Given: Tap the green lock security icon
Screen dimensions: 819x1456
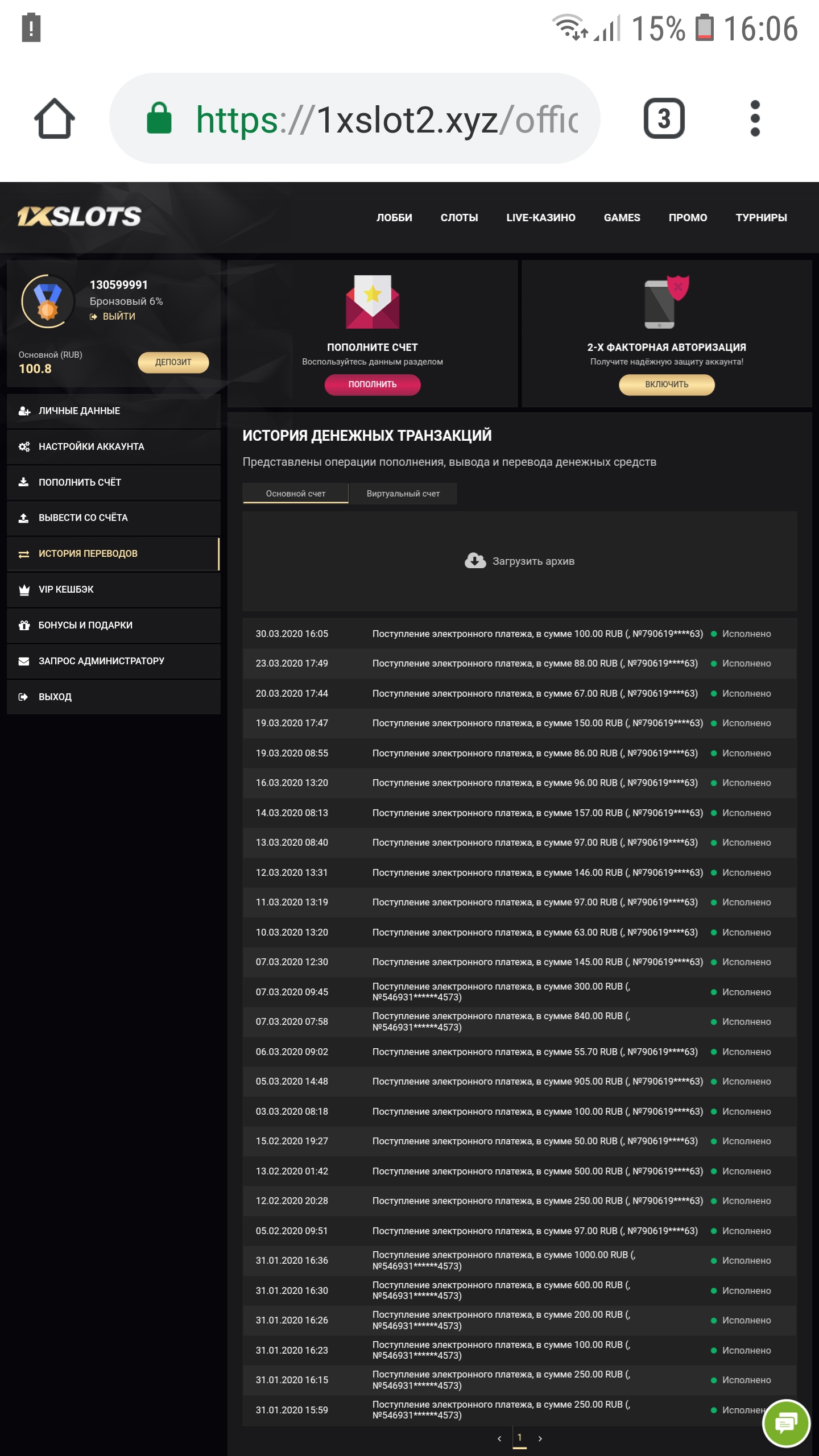Looking at the screenshot, I should [x=159, y=118].
